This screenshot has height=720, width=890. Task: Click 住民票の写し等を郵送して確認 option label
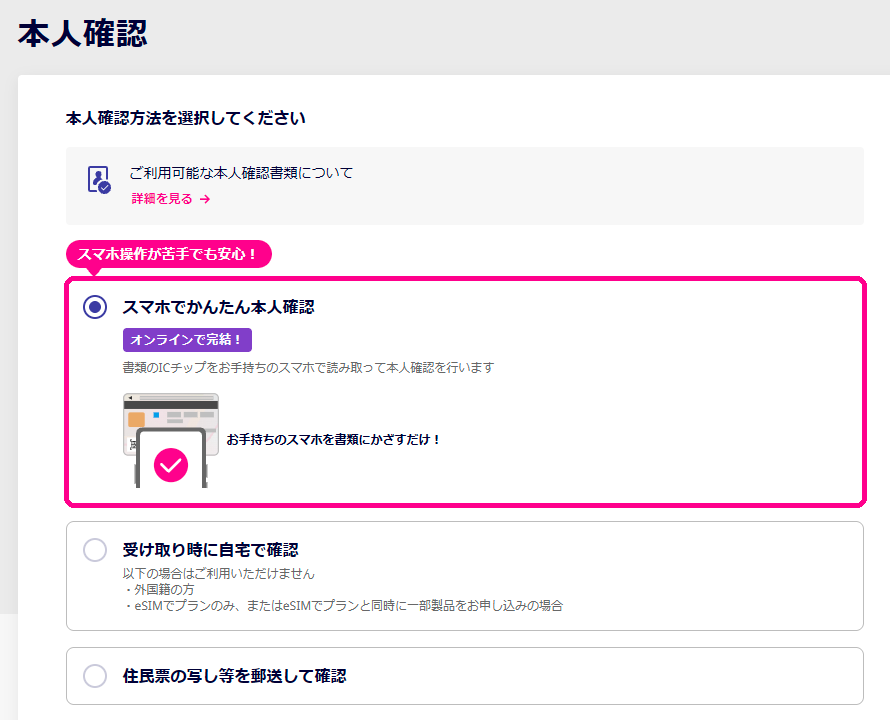[x=234, y=676]
